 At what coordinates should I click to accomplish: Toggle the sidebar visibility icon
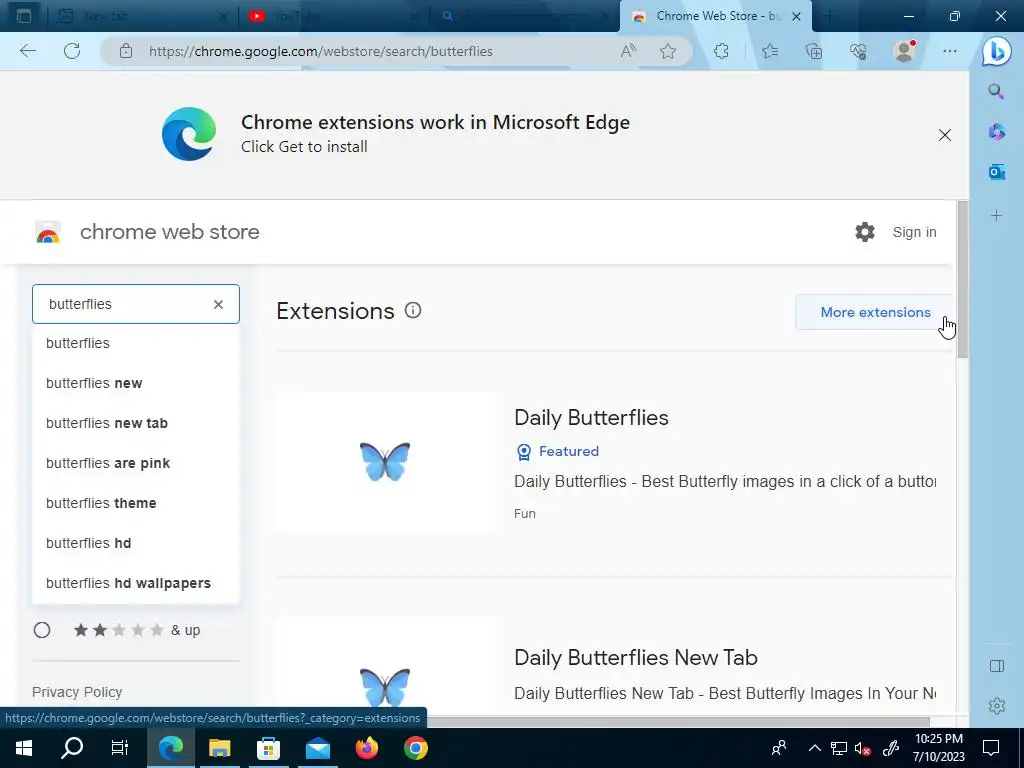[997, 665]
